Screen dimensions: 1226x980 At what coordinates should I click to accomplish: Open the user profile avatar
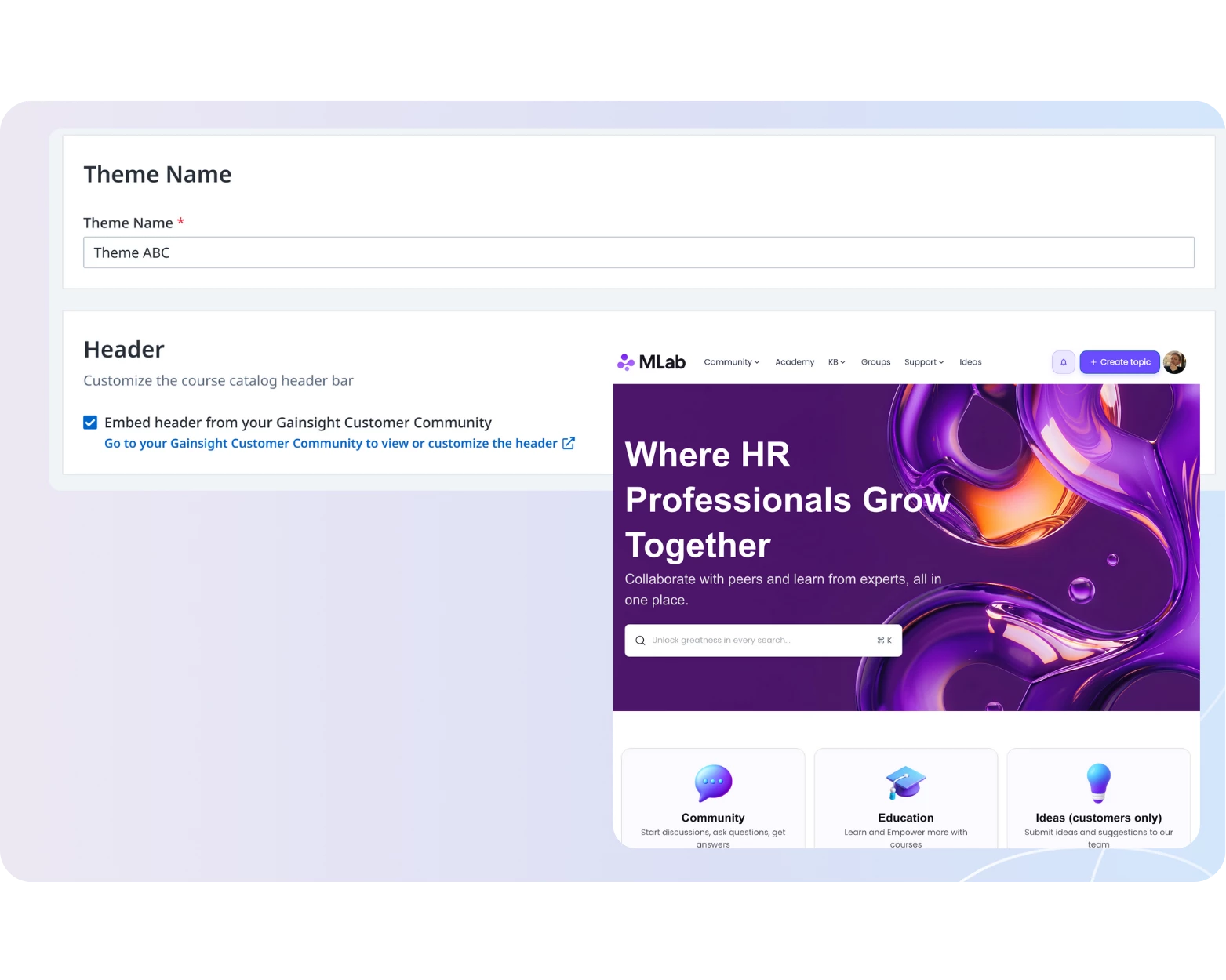[1174, 362]
